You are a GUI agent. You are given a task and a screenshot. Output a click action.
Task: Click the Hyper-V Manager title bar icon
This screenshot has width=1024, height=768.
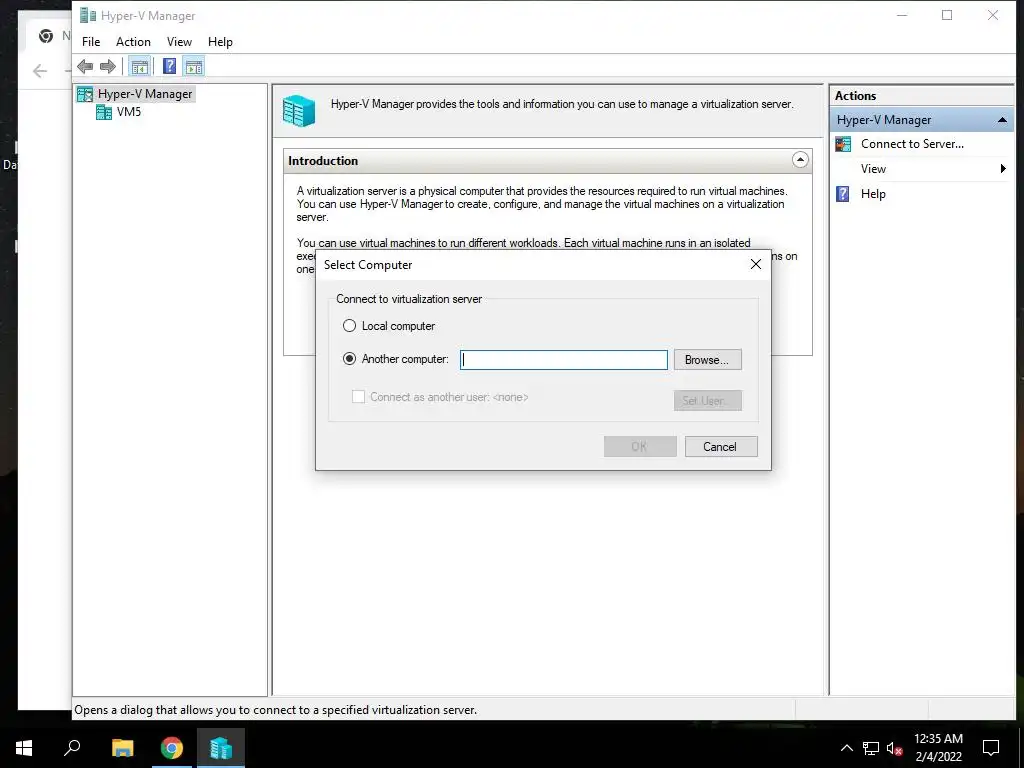(x=88, y=15)
